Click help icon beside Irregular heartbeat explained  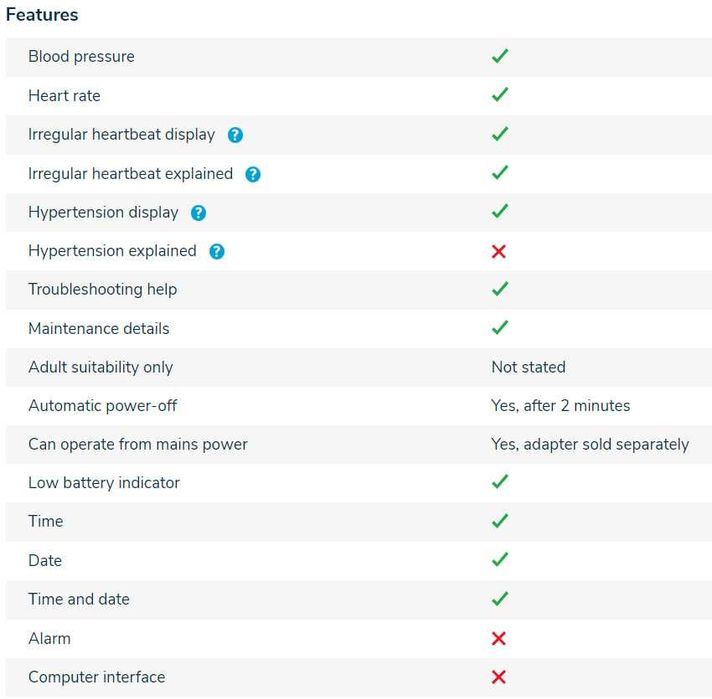pos(253,174)
